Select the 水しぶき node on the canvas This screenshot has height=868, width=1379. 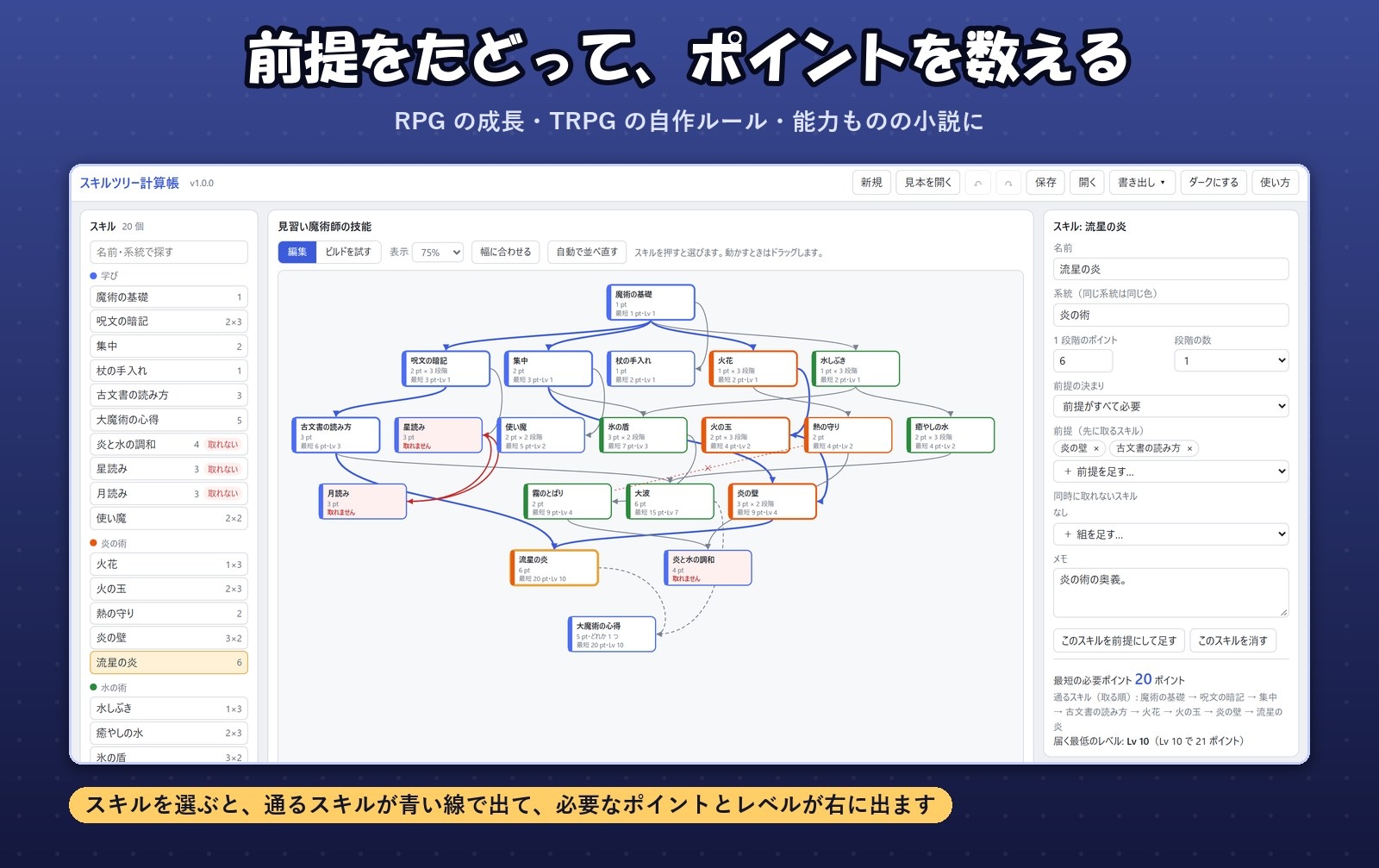coord(856,369)
